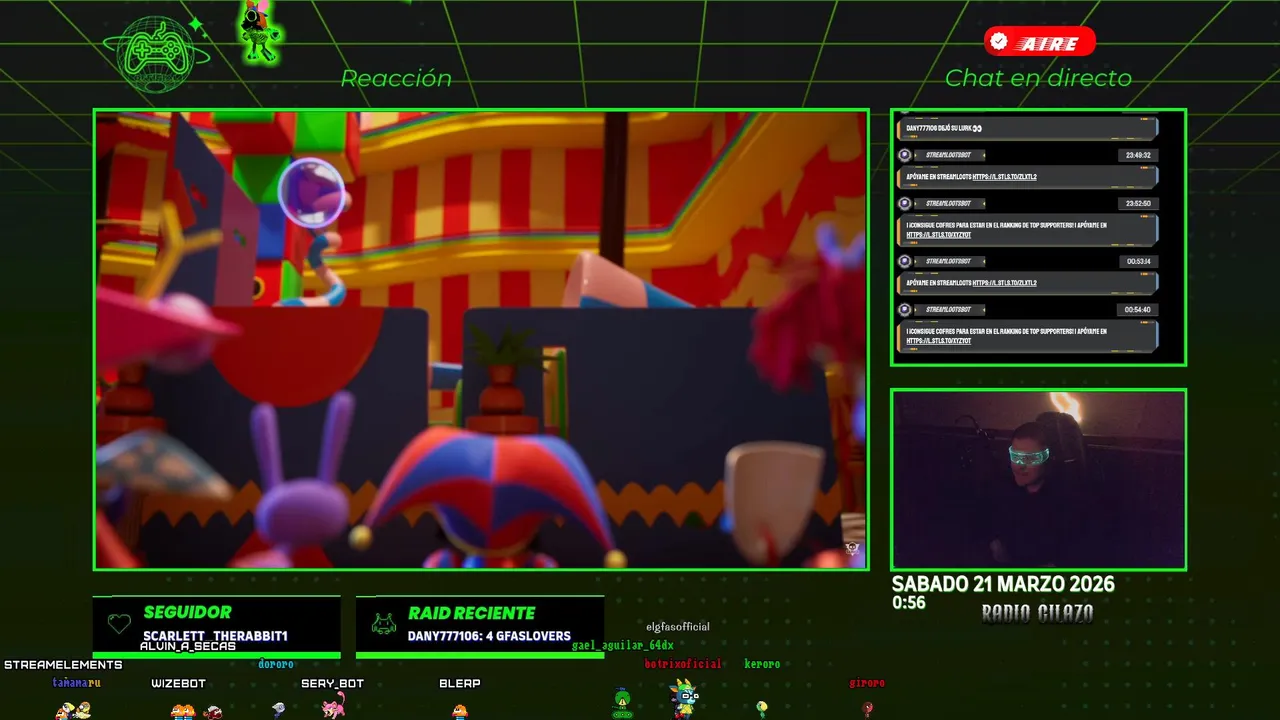Click the date text SABADO 21 MARZO 2026
Screen dimensions: 1280x720
coord(1003,584)
